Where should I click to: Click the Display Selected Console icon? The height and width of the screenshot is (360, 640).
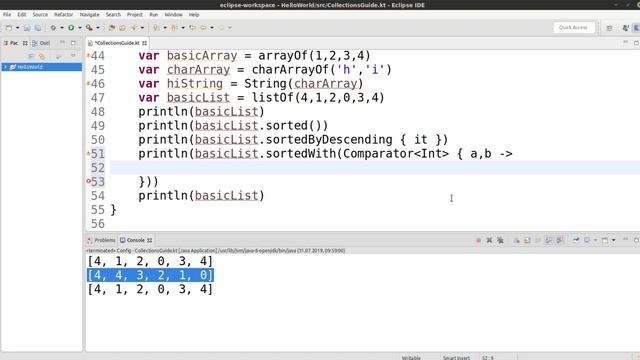tap(587, 240)
